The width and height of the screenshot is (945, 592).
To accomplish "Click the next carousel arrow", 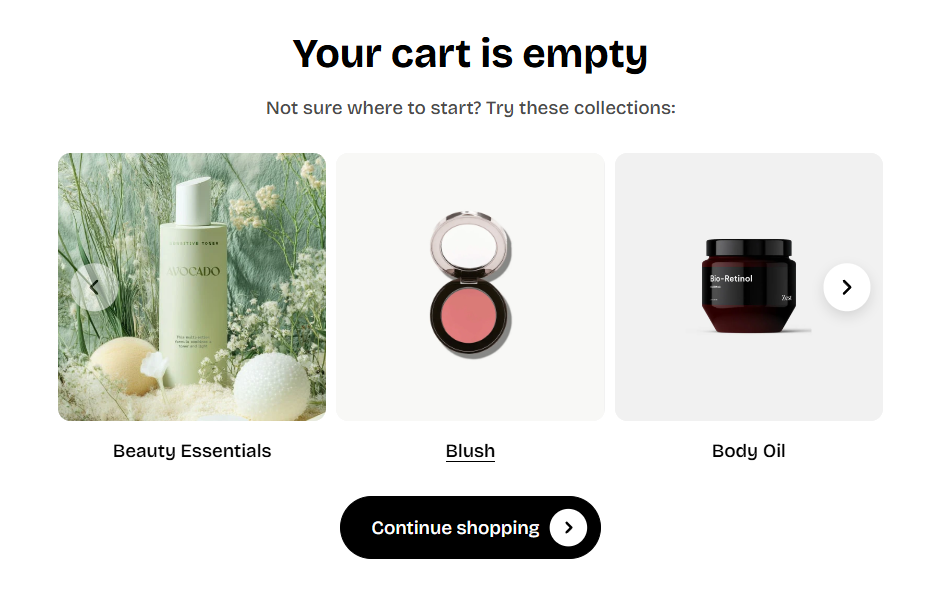I will 847,287.
